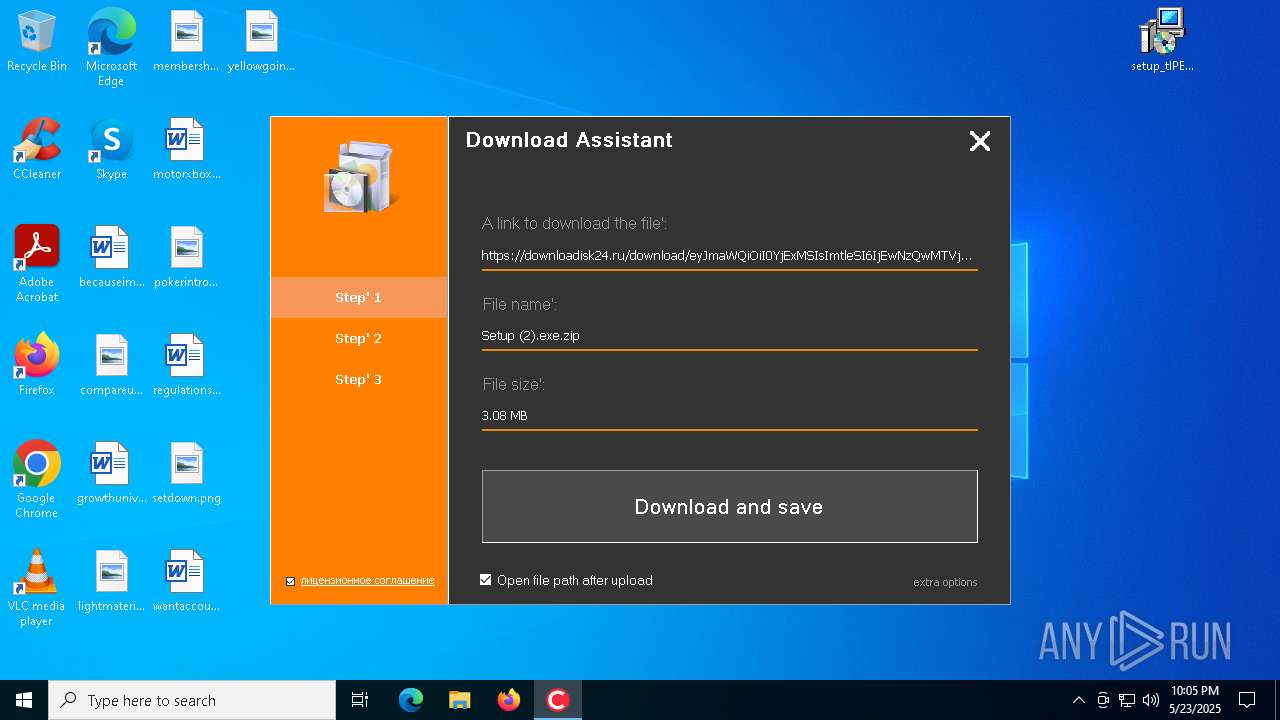Image resolution: width=1280 pixels, height=720 pixels.
Task: Select the yellowgoin... image file icon
Action: (261, 41)
